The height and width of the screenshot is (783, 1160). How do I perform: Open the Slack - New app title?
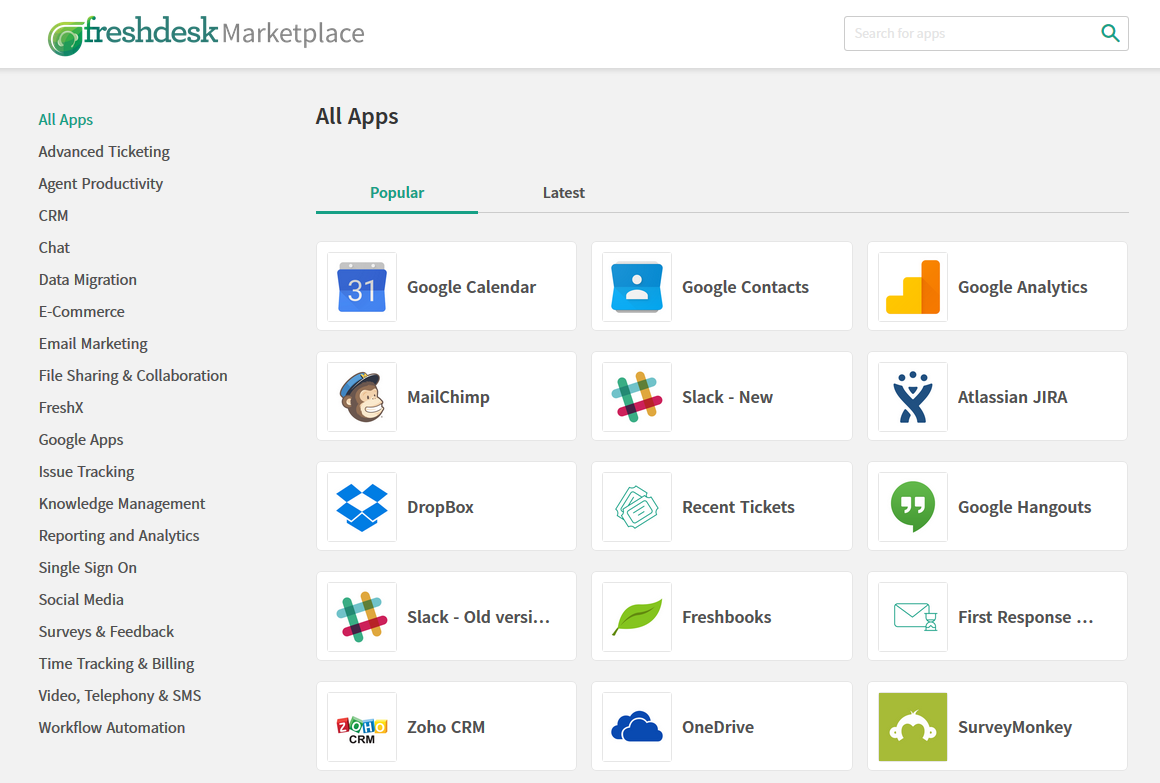[x=727, y=397]
